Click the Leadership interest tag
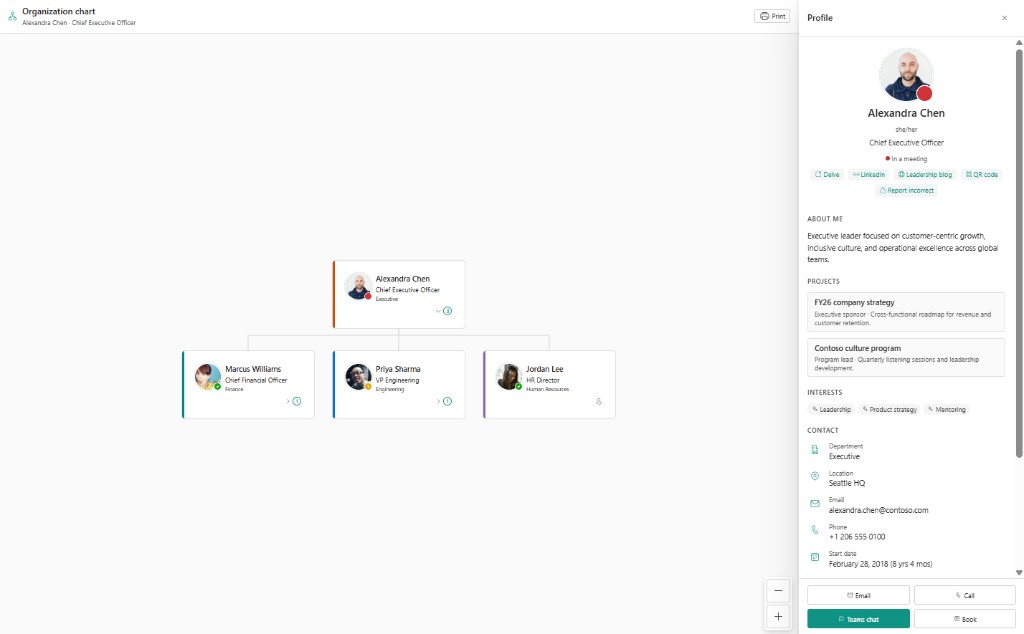Viewport: 1024px width, 634px height. 831,409
